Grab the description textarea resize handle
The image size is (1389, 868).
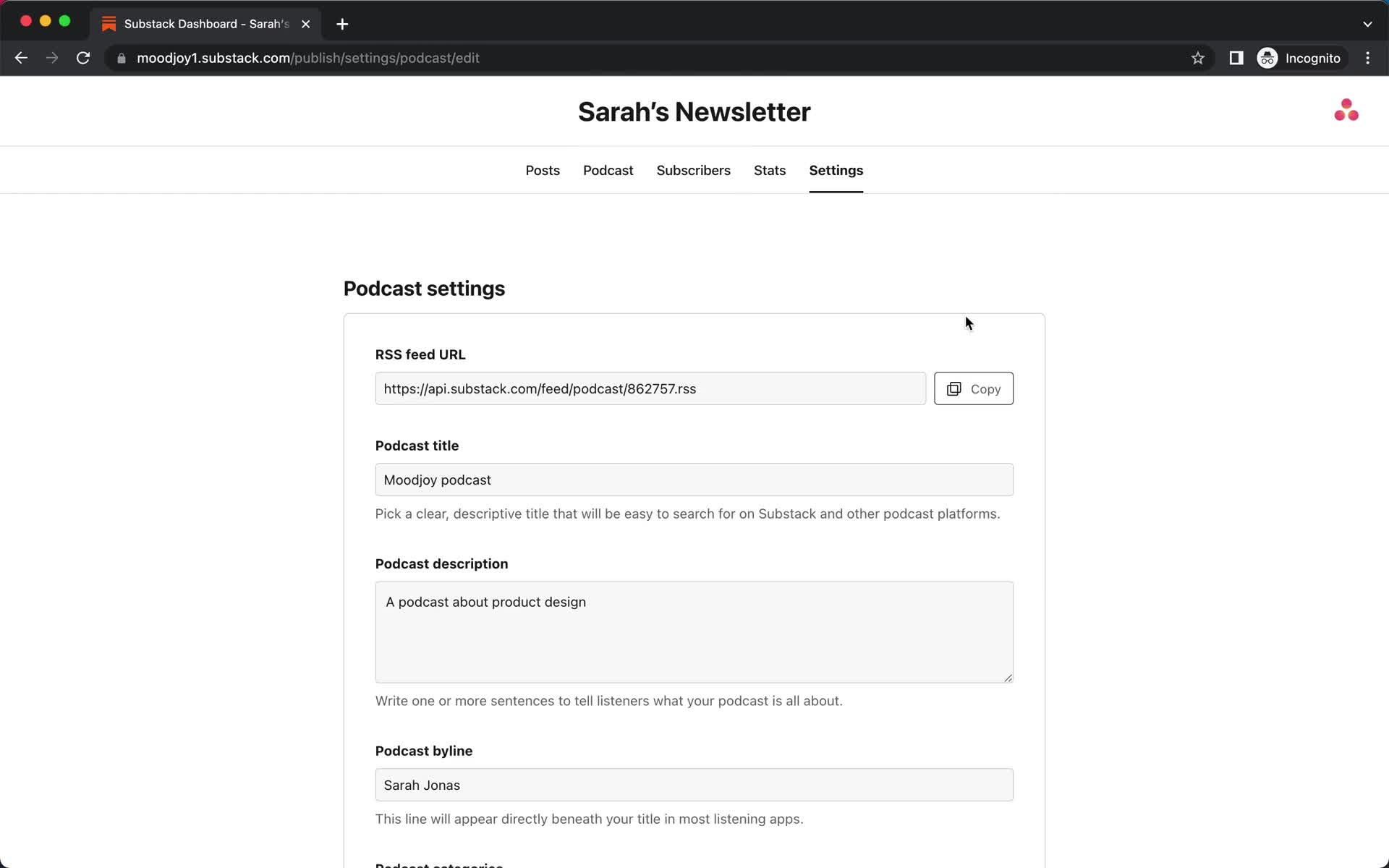pyautogui.click(x=1008, y=677)
